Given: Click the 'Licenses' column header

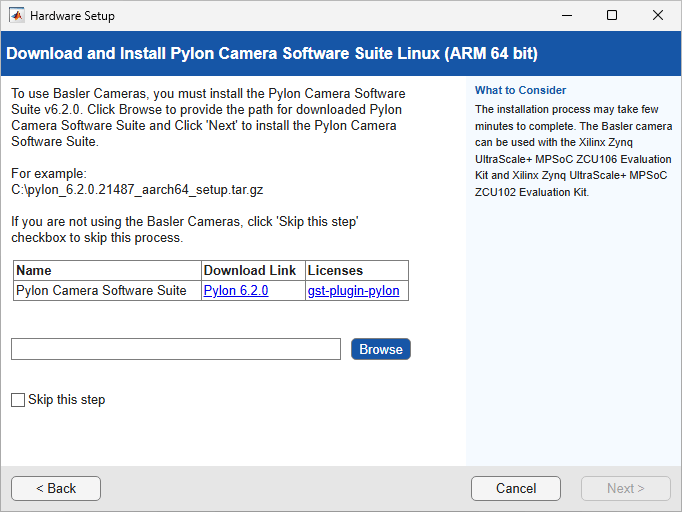Looking at the screenshot, I should point(357,271).
